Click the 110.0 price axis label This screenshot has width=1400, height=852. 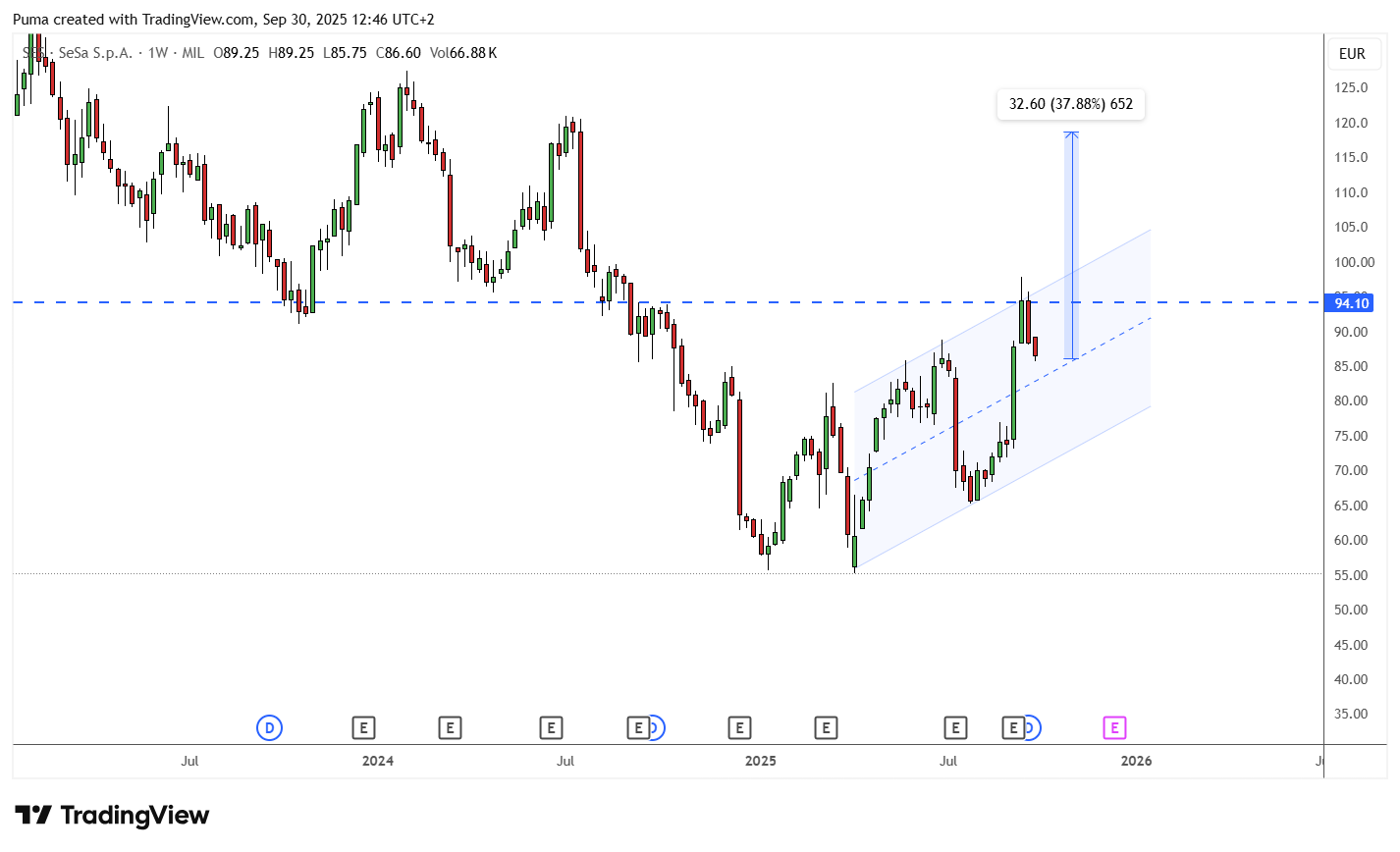tap(1352, 192)
